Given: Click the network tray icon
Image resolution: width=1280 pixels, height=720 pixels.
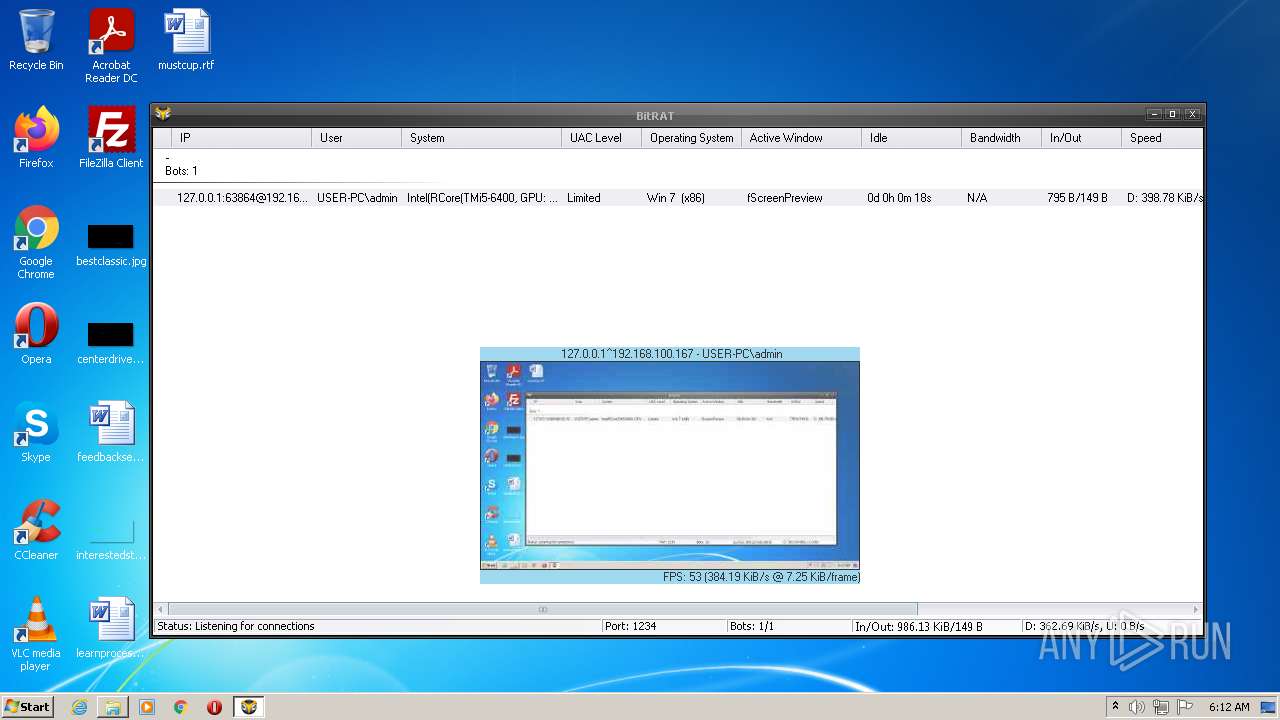Looking at the screenshot, I should [x=1161, y=707].
